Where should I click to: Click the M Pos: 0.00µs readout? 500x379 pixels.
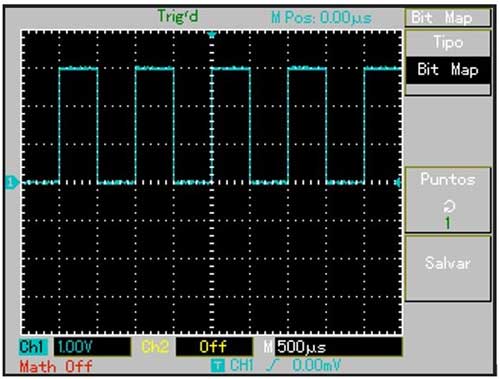pyautogui.click(x=321, y=17)
